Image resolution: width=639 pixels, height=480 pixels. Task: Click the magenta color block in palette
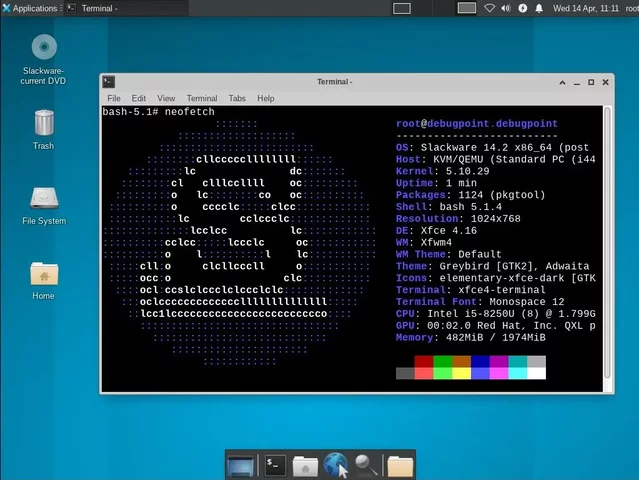[499, 373]
